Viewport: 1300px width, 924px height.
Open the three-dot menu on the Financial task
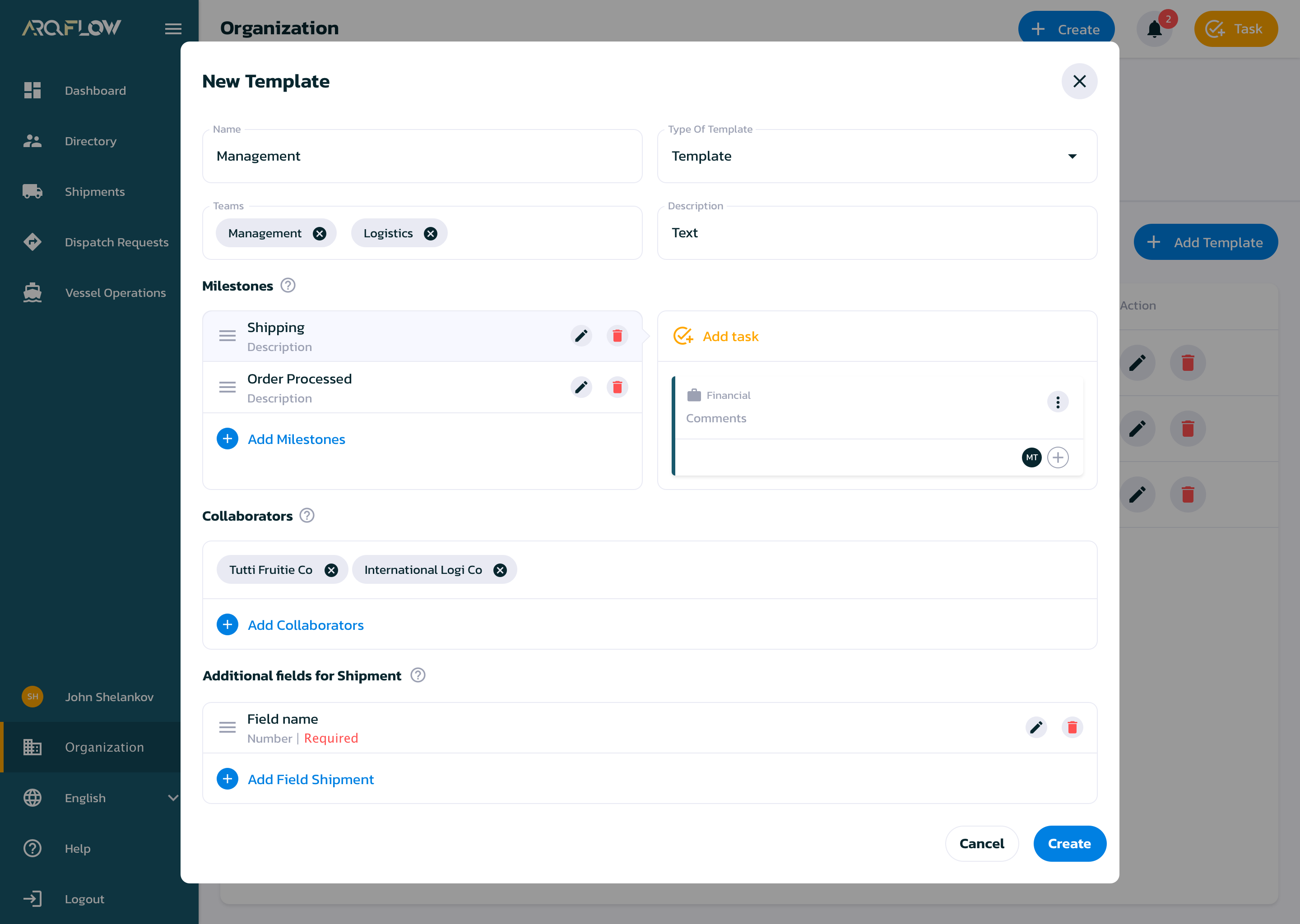point(1058,402)
